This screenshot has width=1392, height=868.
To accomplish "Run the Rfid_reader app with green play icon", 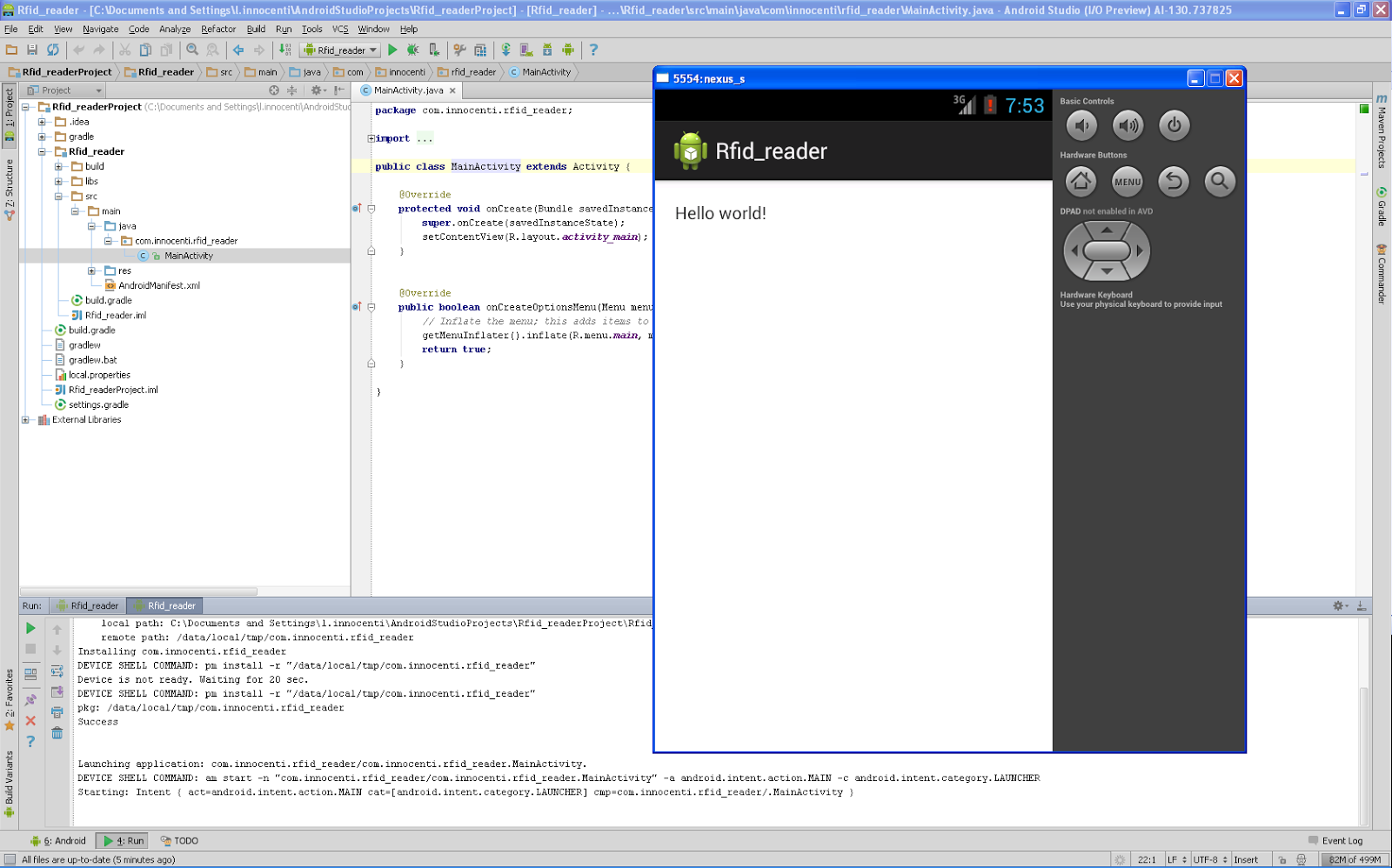I will [393, 50].
